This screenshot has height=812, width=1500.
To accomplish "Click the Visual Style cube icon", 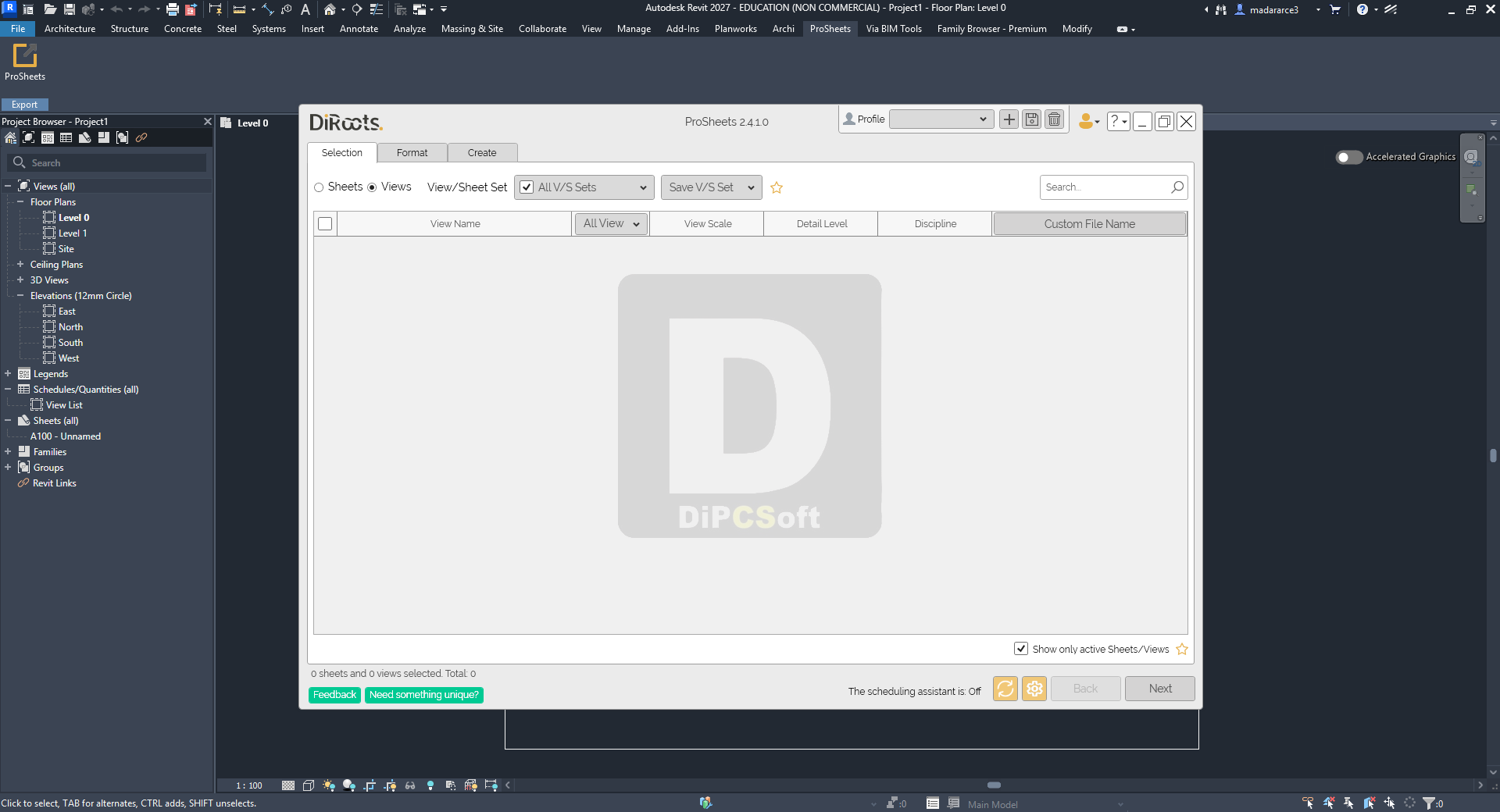I will click(309, 785).
